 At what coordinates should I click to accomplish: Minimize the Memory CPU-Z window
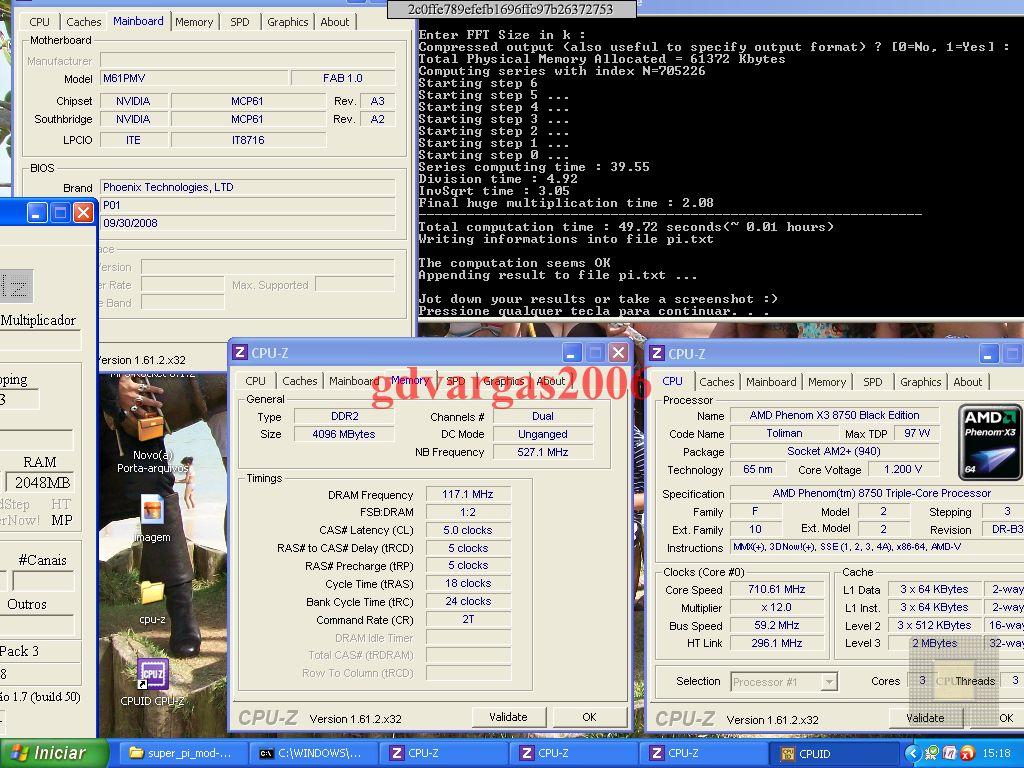coord(572,353)
